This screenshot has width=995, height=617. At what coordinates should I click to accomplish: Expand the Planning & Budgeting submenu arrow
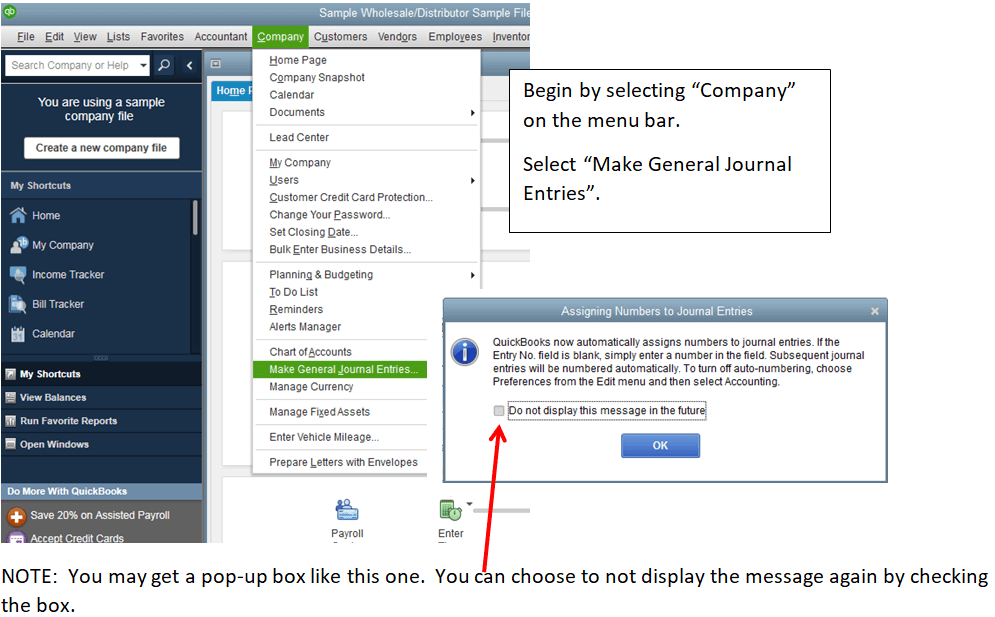[x=472, y=275]
